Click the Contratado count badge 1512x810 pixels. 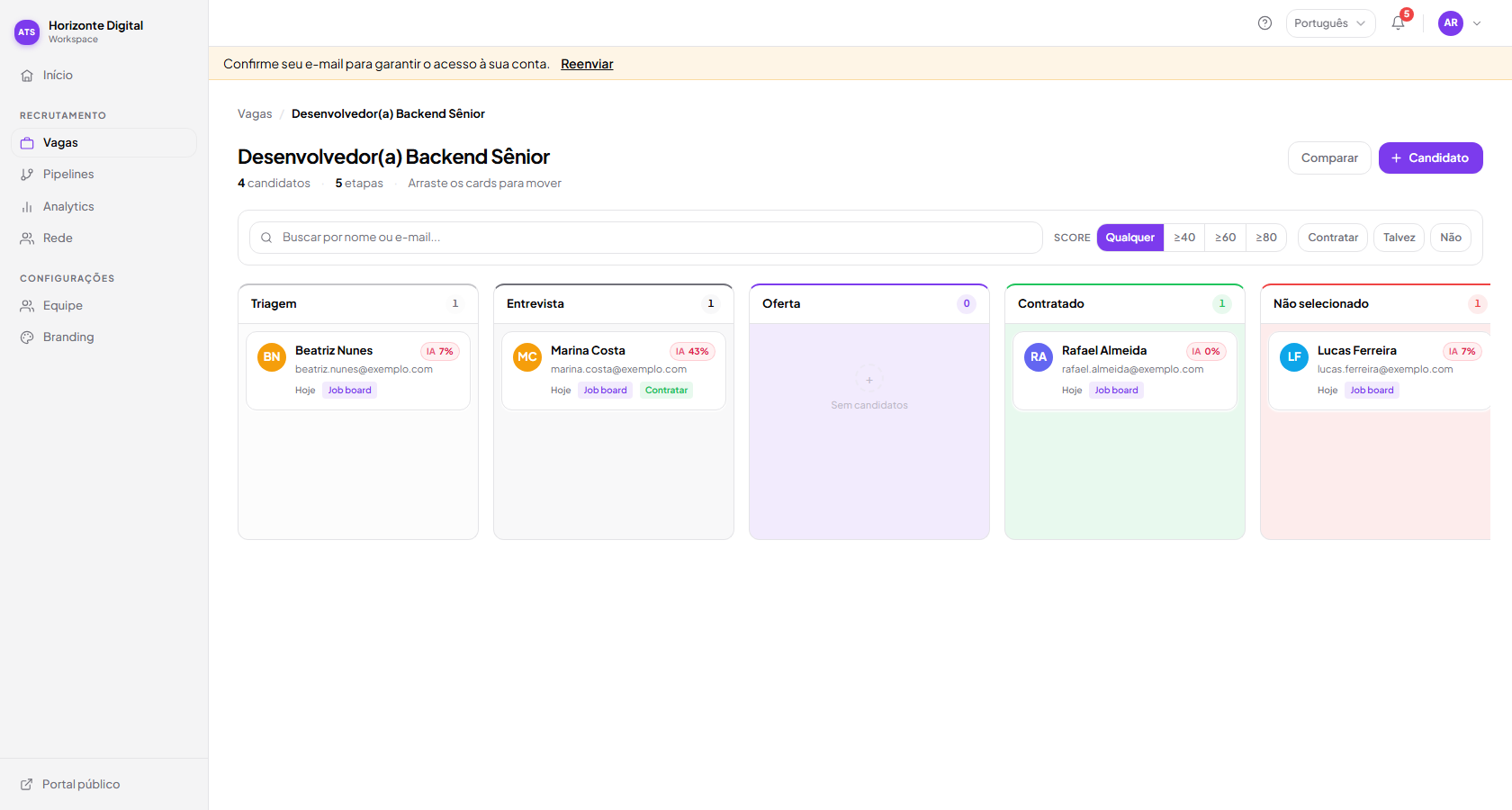tap(1222, 303)
